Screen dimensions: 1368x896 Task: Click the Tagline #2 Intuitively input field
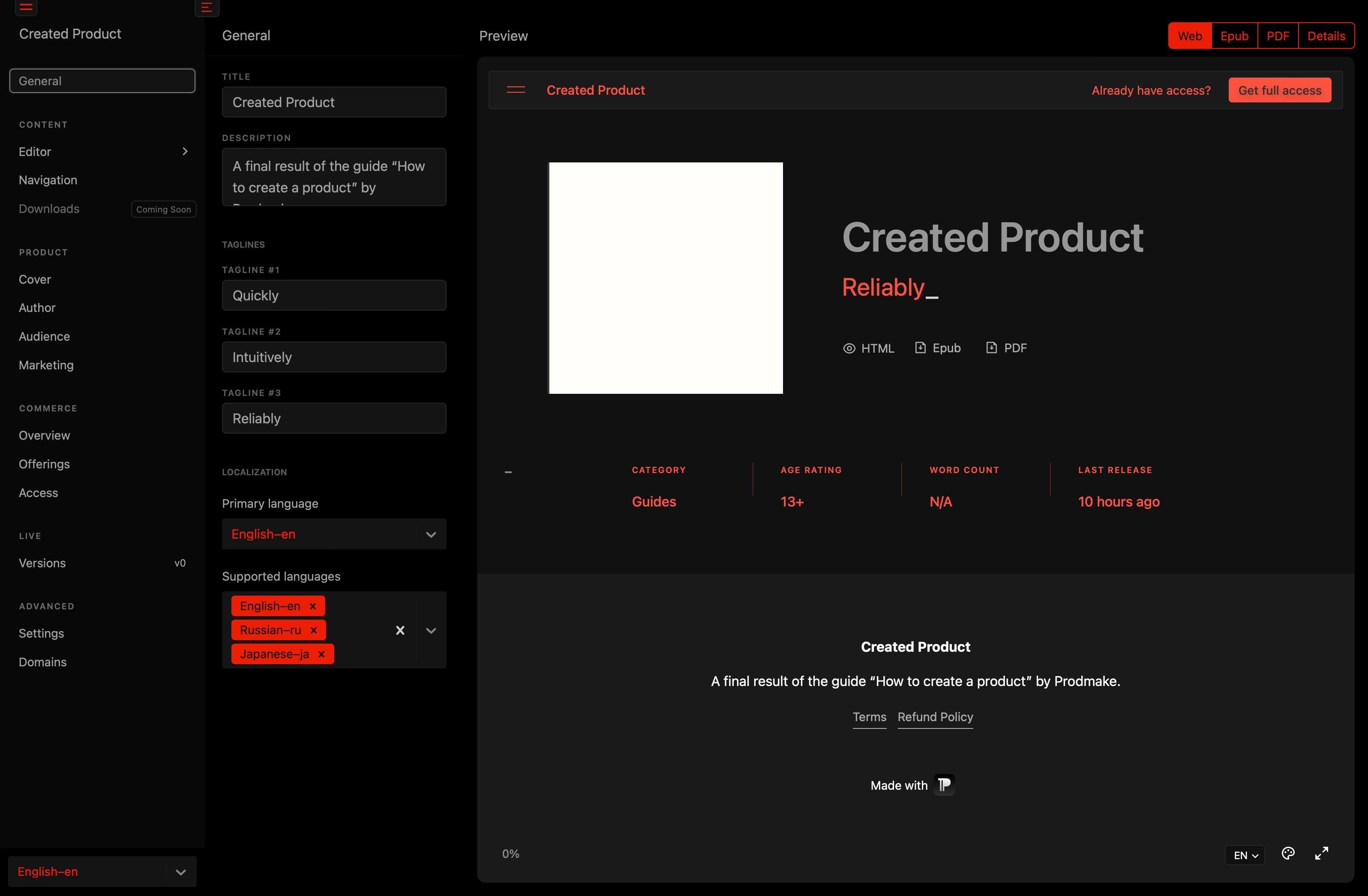pyautogui.click(x=333, y=357)
